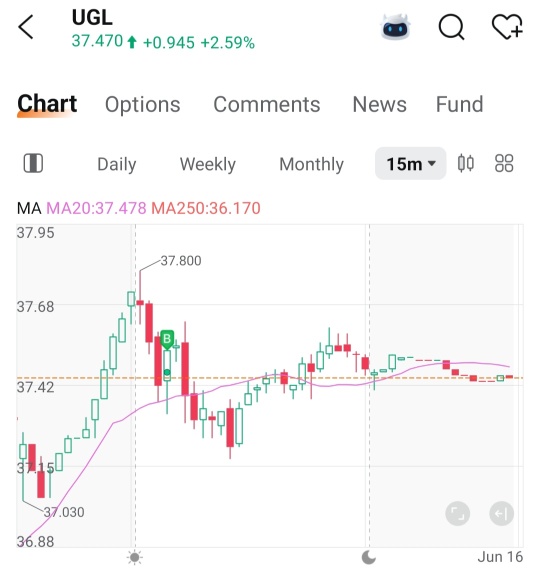Open candlestick chart type settings icon
Viewport: 540px width, 568px height.
point(465,163)
